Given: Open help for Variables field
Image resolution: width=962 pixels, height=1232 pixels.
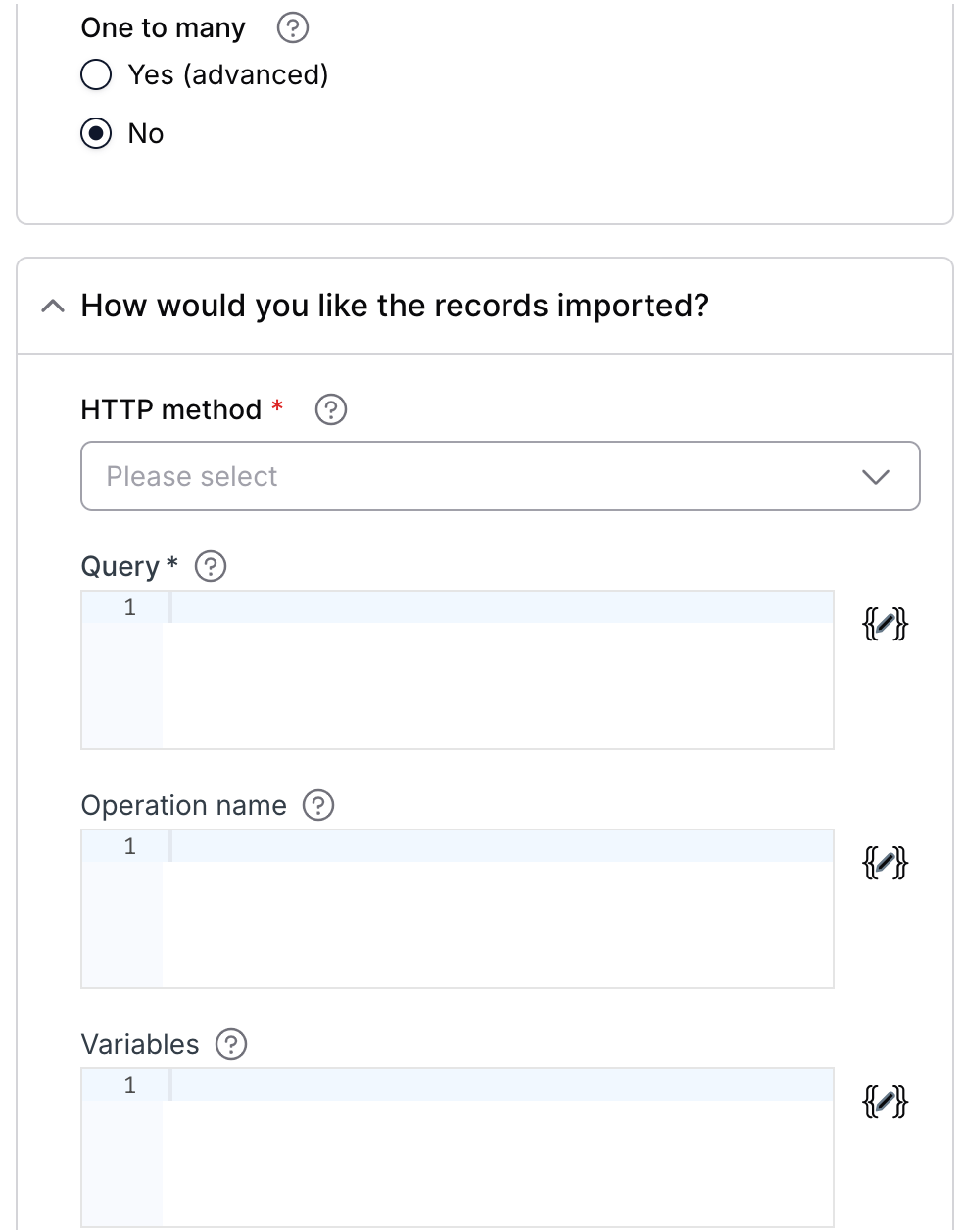Looking at the screenshot, I should tap(231, 1044).
